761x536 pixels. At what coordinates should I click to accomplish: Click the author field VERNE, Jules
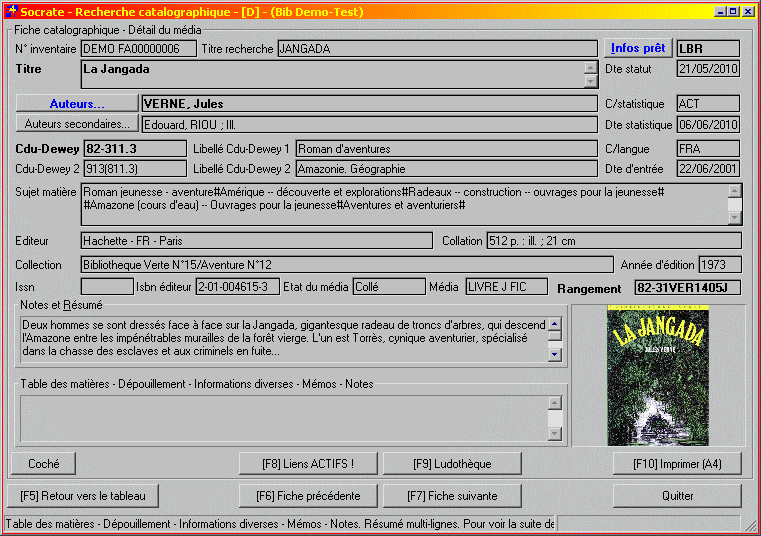369,103
